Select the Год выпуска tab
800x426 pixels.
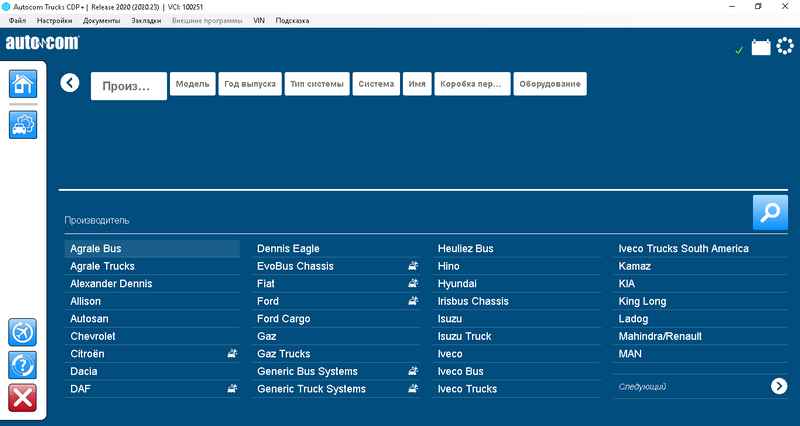coord(250,84)
